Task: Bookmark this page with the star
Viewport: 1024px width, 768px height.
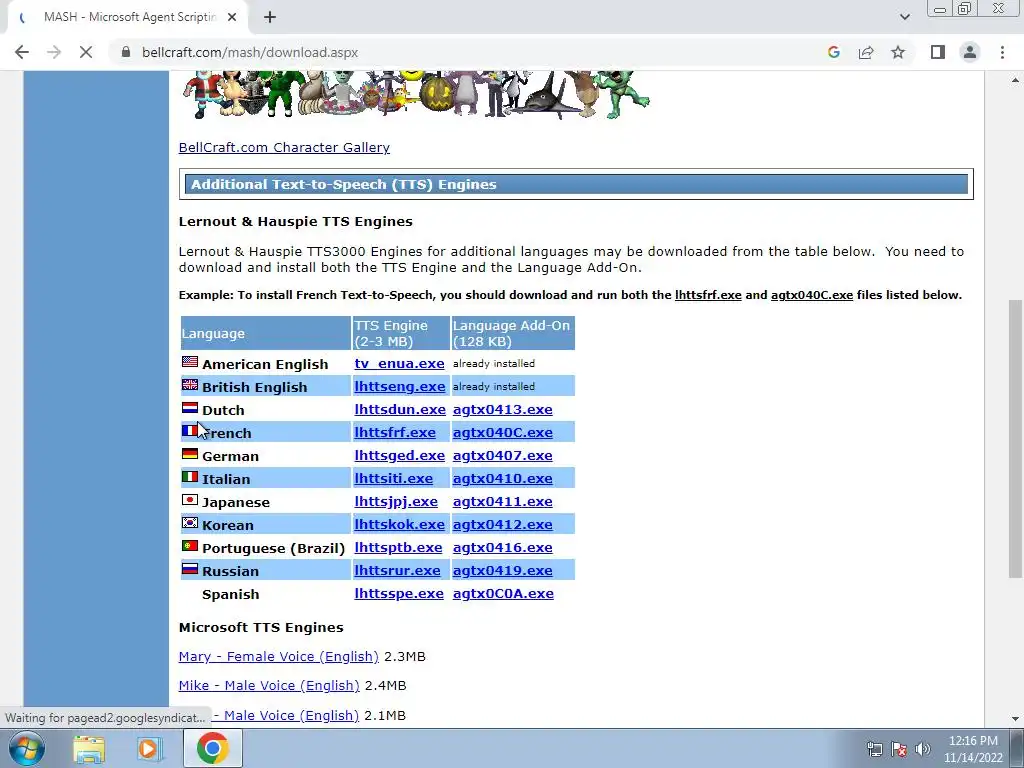Action: [x=898, y=52]
